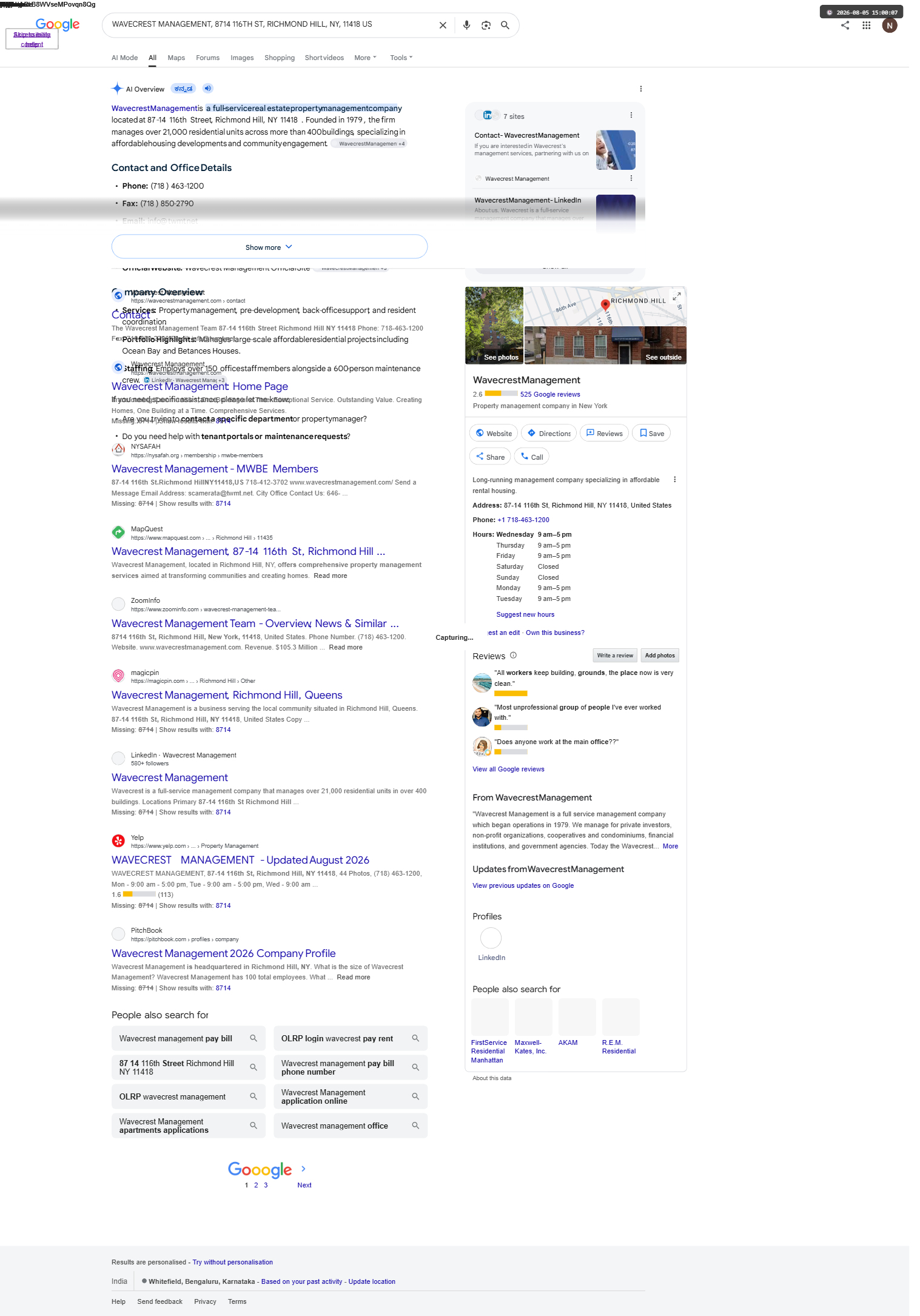
Task: Open Reviews button in knowledge panel
Action: click(x=604, y=433)
